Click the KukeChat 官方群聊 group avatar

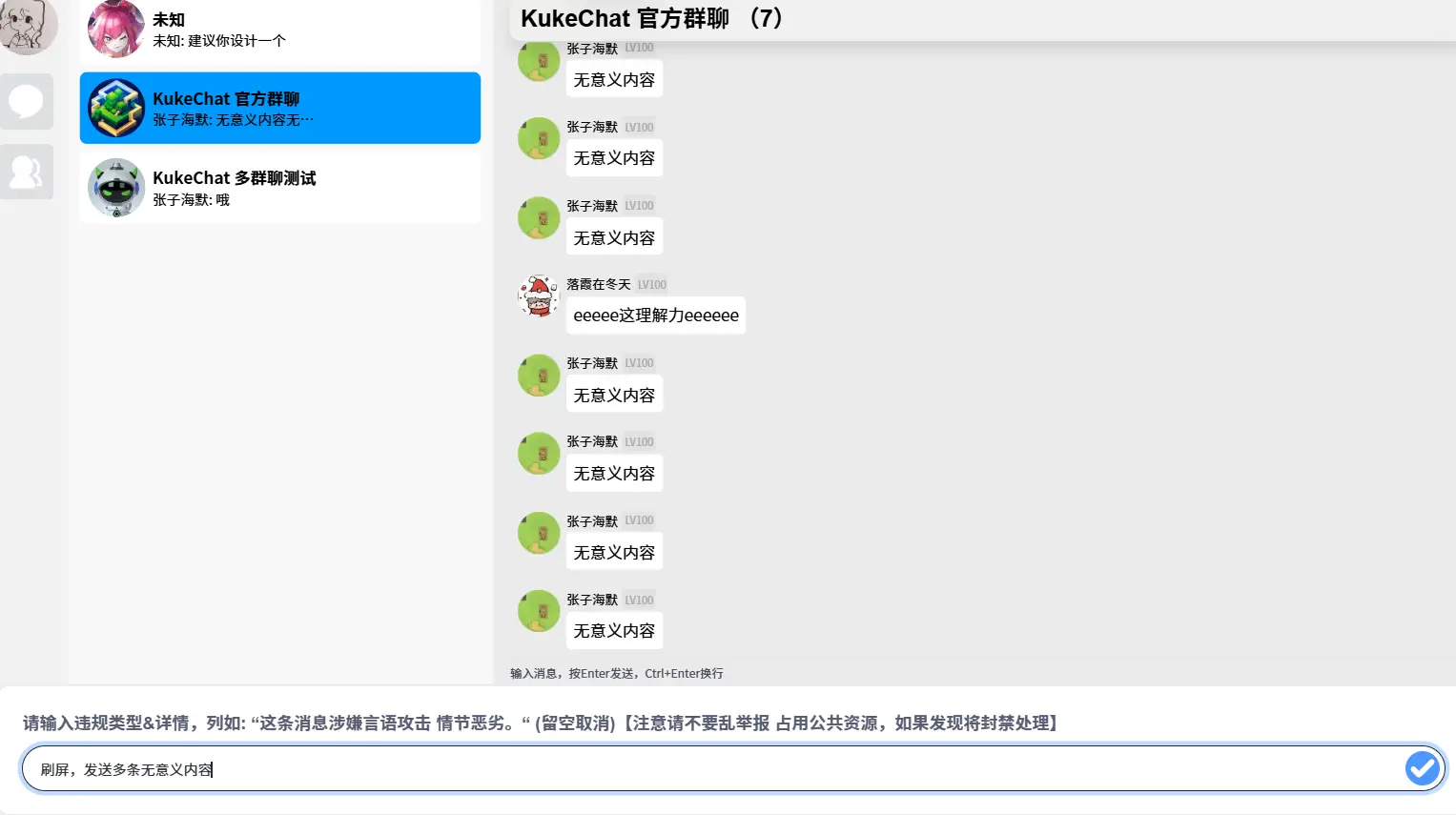click(115, 108)
